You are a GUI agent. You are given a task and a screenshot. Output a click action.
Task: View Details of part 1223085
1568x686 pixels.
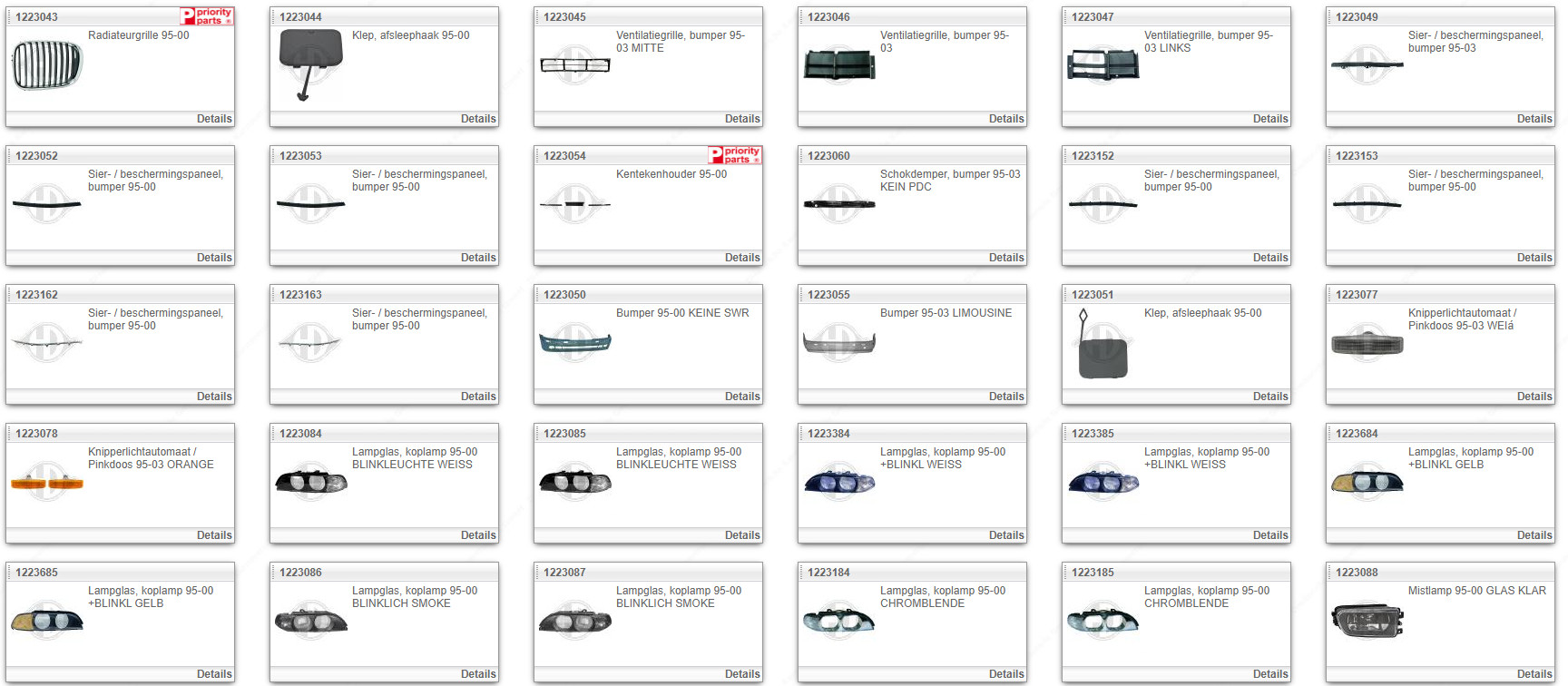(742, 535)
